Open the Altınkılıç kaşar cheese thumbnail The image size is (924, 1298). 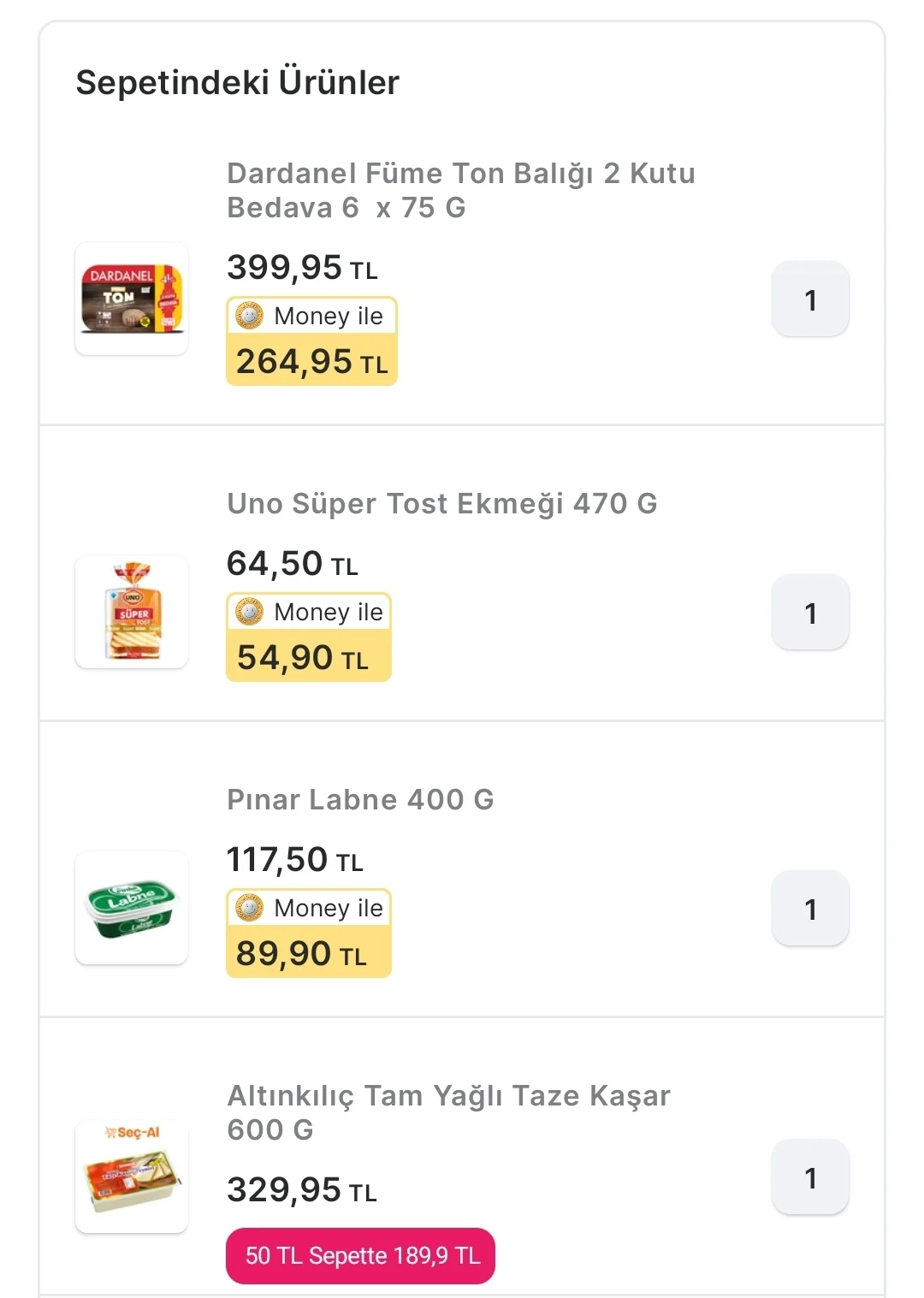click(x=132, y=1176)
